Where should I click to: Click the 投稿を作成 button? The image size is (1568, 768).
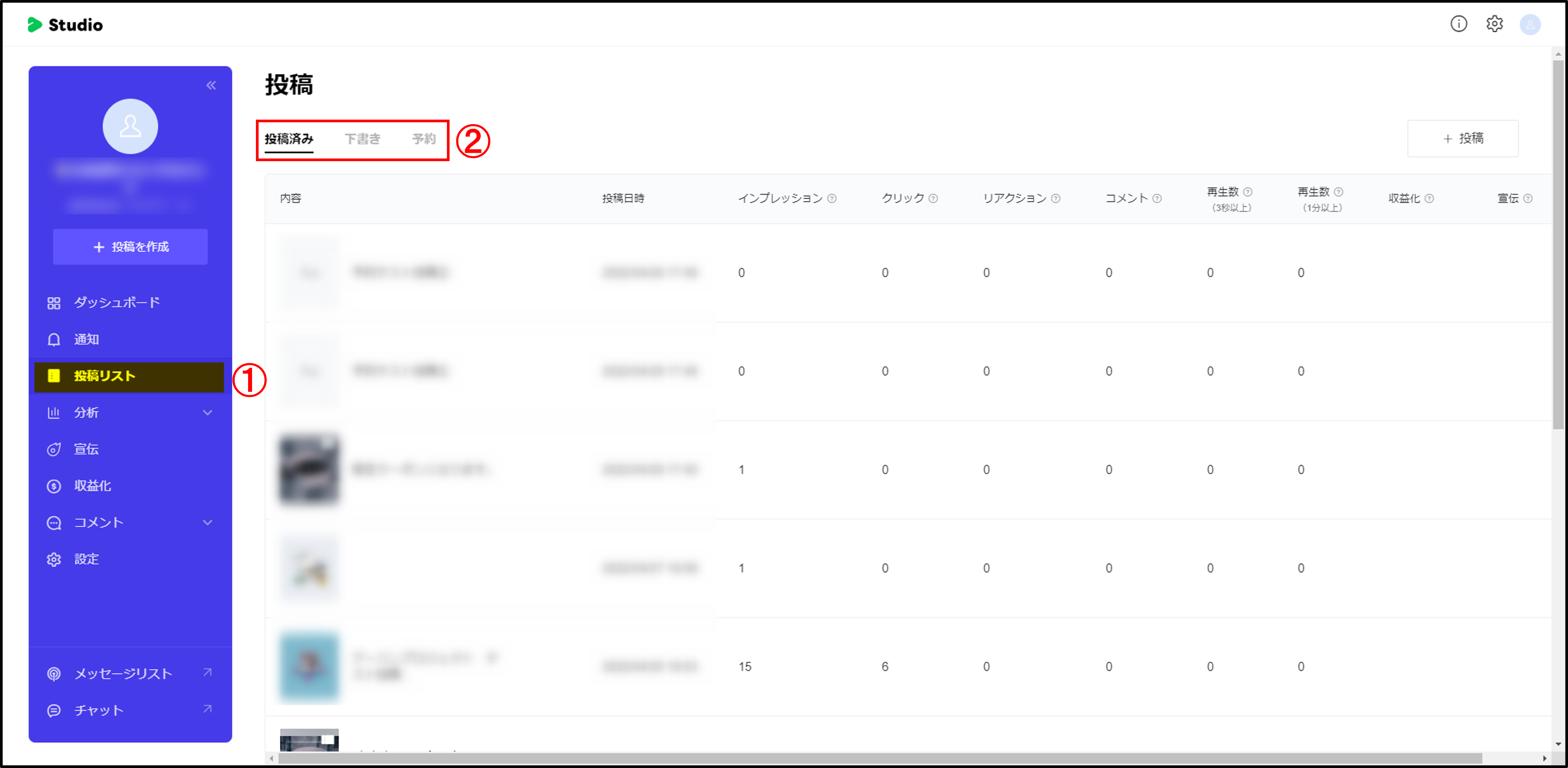pyautogui.click(x=130, y=246)
